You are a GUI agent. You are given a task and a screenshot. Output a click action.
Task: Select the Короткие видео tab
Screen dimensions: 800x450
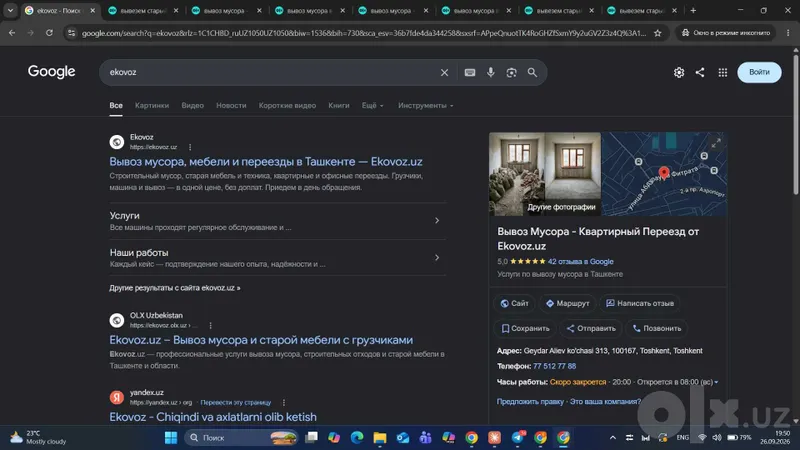pyautogui.click(x=287, y=106)
